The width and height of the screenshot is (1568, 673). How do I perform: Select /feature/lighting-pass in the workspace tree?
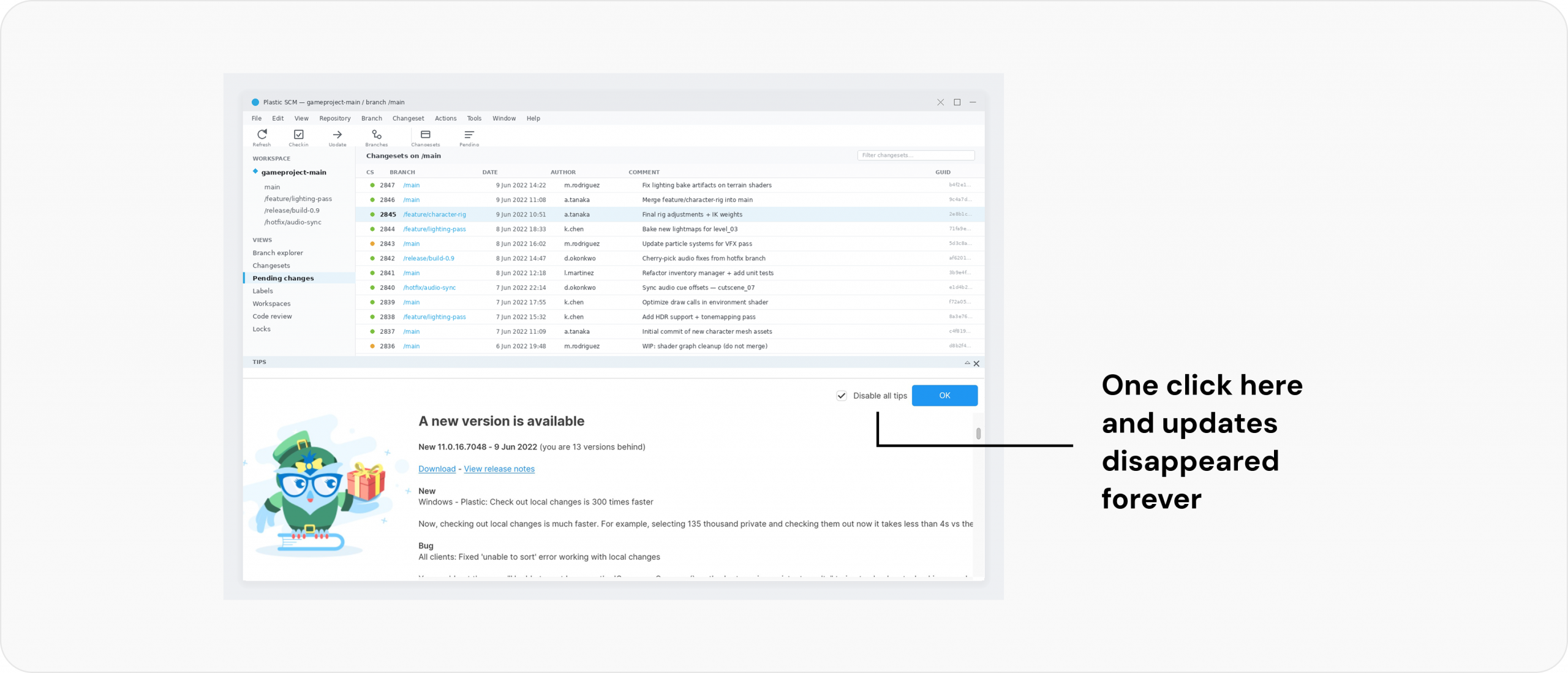point(298,199)
